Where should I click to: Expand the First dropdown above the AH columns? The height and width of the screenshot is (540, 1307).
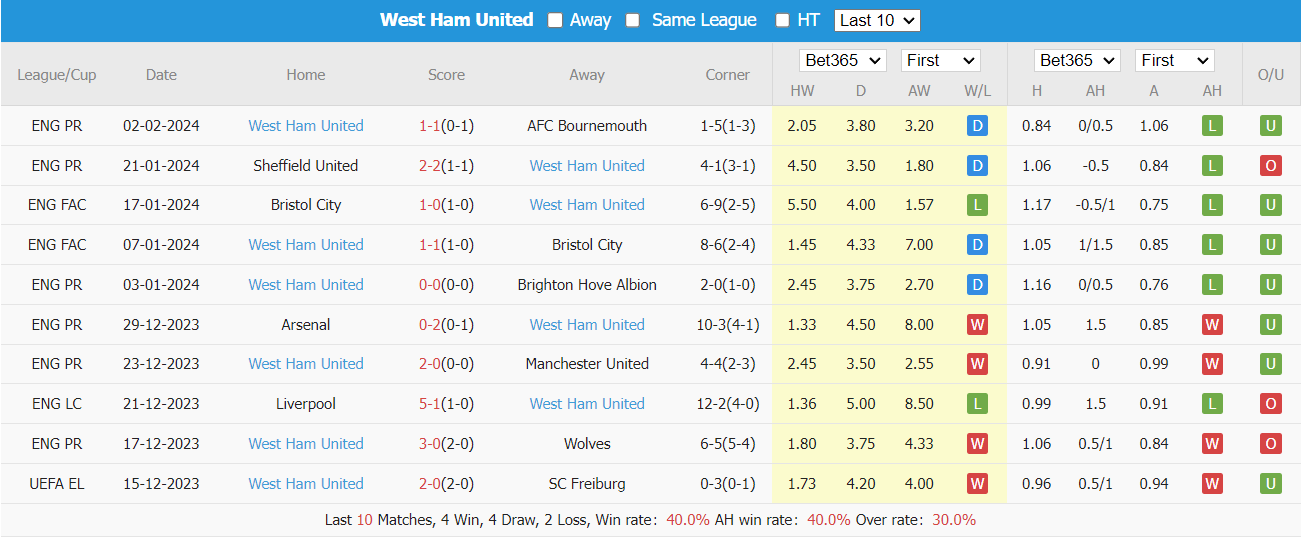pos(1175,61)
